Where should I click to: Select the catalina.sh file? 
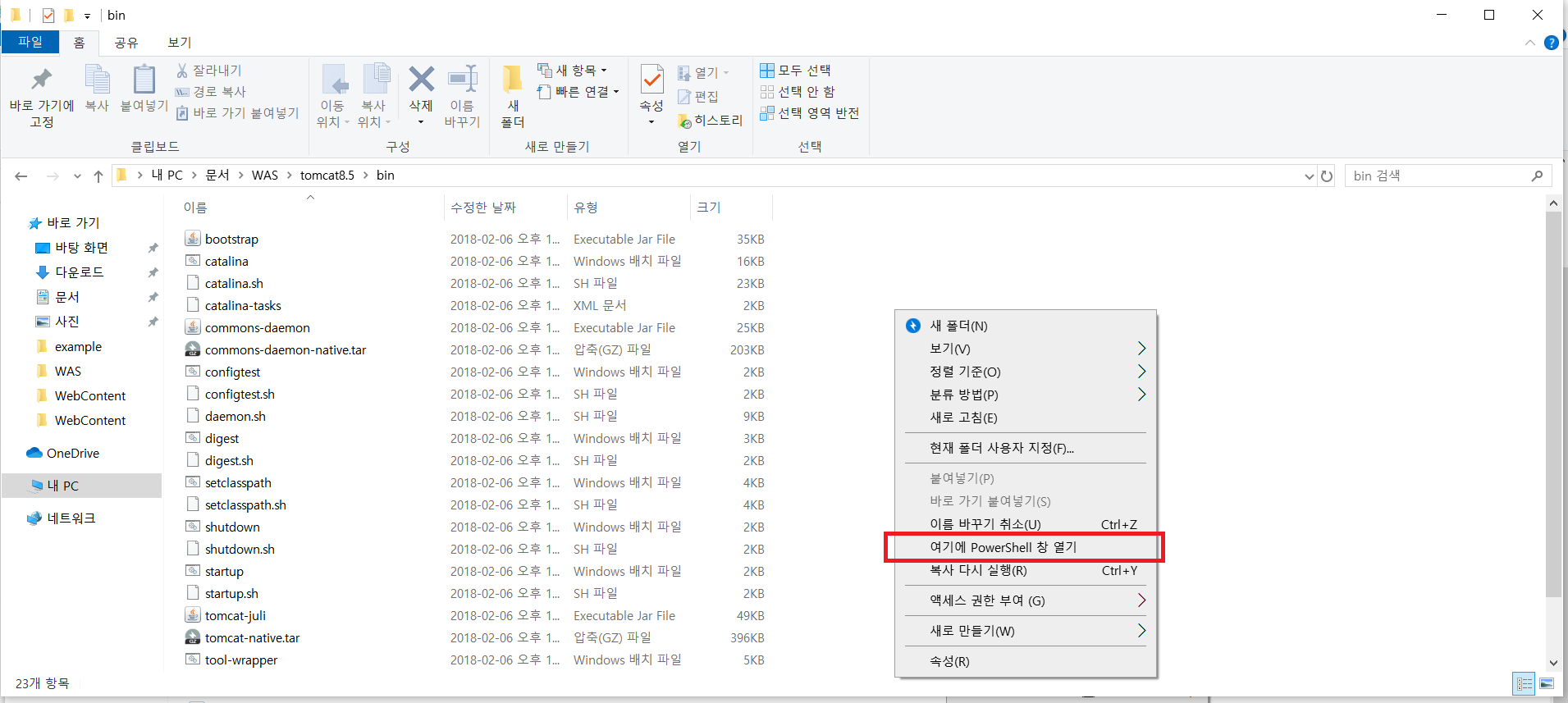point(234,283)
